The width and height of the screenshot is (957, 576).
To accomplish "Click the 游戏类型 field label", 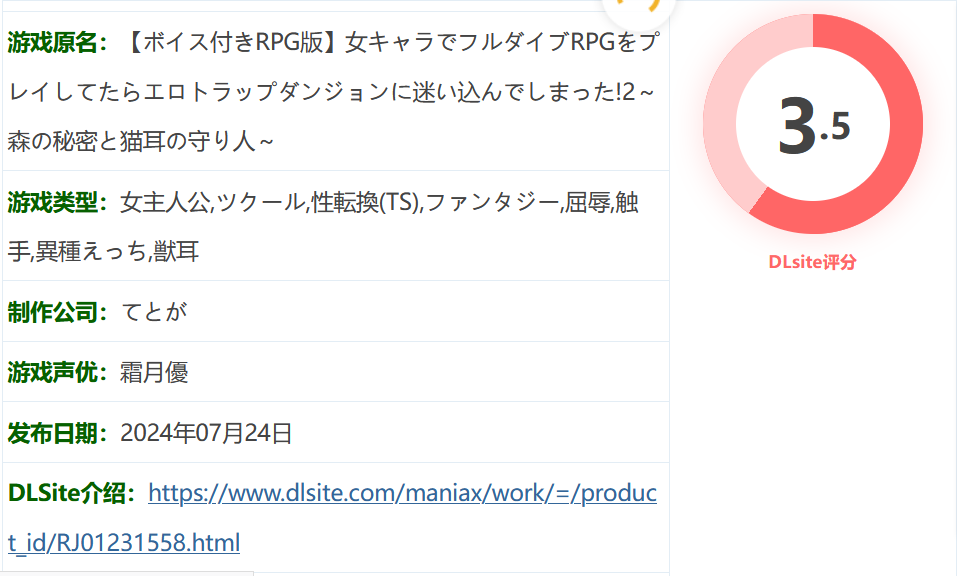I will point(57,203).
